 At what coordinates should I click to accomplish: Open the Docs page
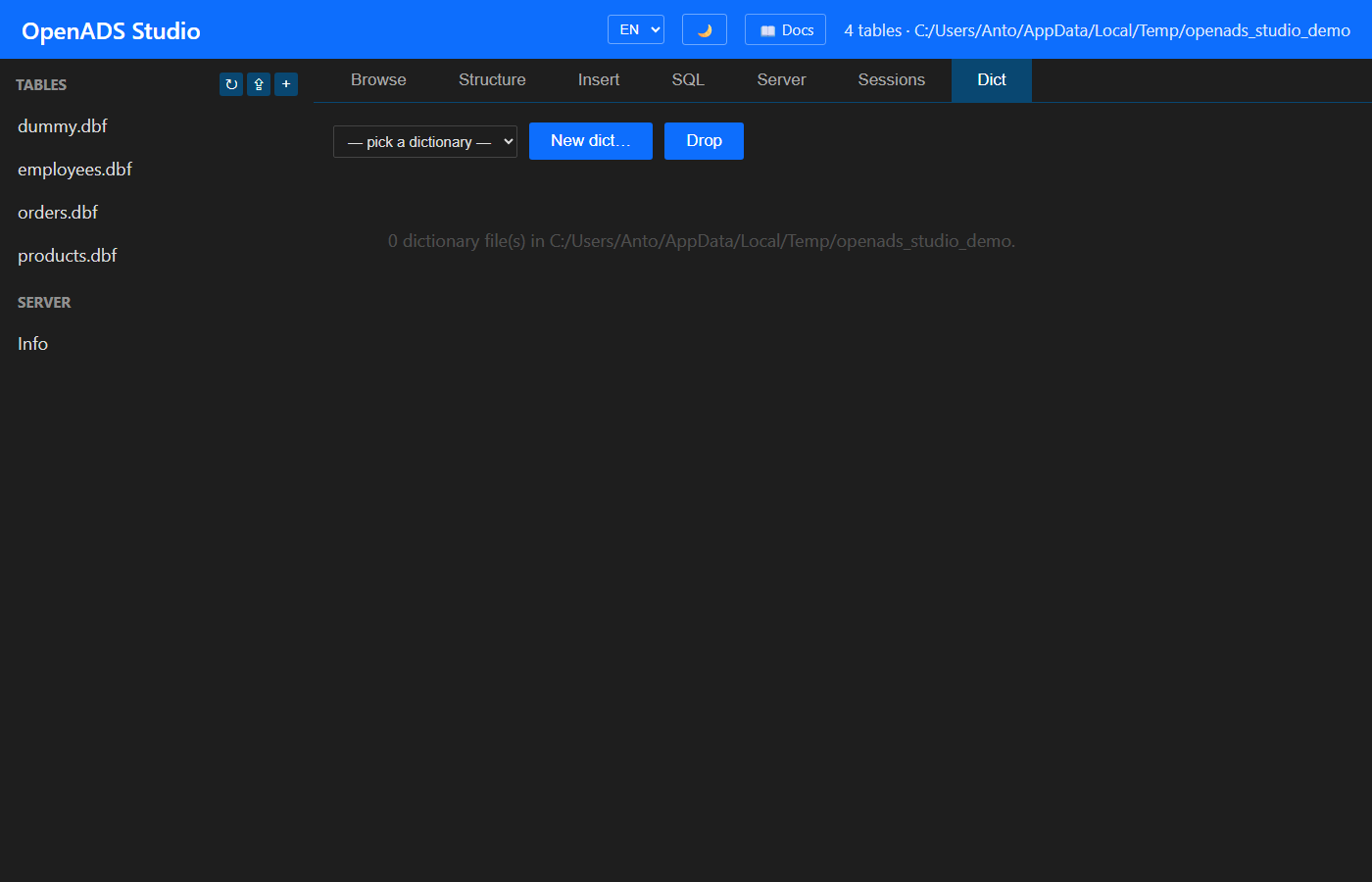[785, 29]
